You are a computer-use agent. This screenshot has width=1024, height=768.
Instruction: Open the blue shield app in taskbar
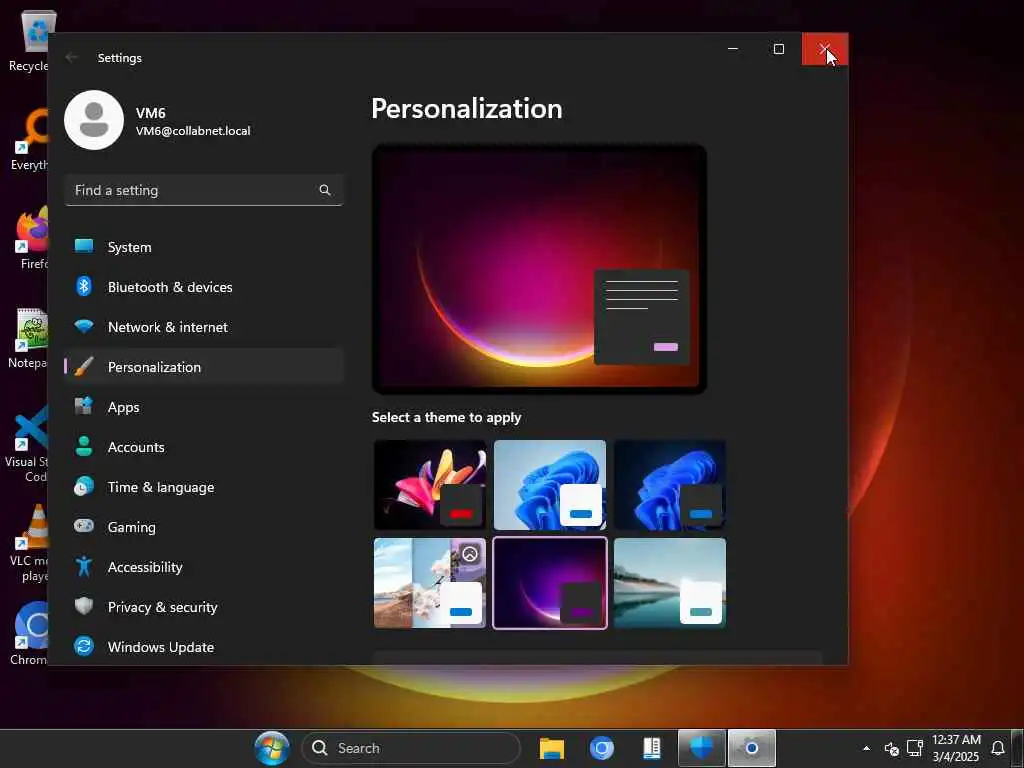tap(702, 748)
